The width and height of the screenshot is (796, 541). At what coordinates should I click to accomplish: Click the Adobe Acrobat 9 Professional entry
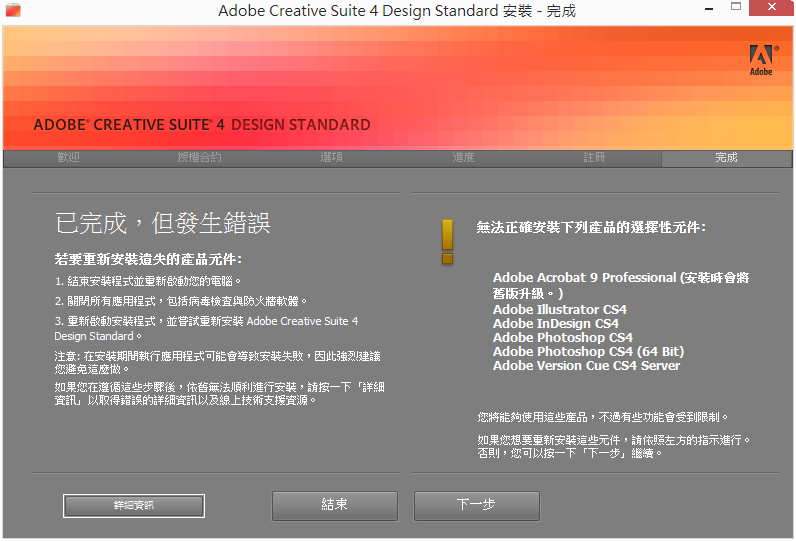point(621,285)
